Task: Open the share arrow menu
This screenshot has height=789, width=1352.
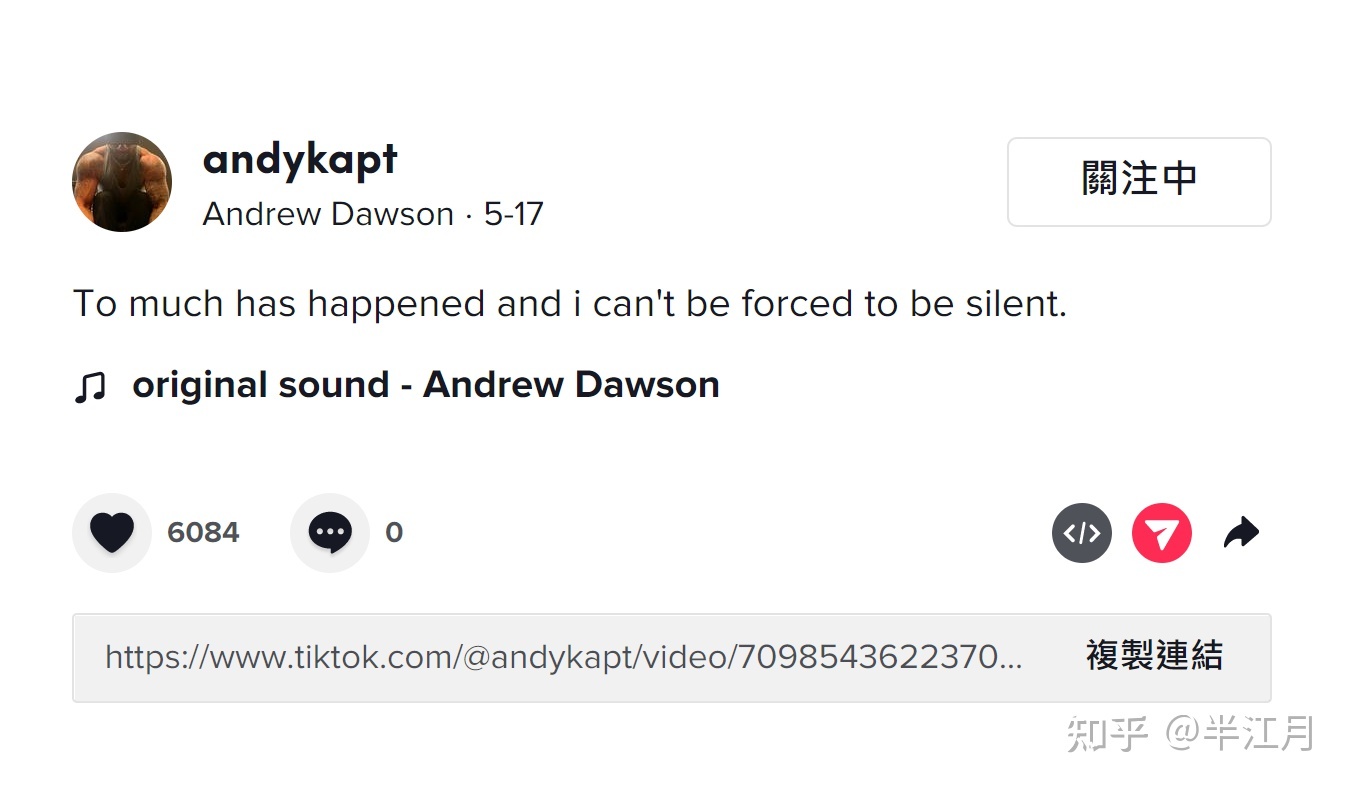Action: click(1241, 533)
